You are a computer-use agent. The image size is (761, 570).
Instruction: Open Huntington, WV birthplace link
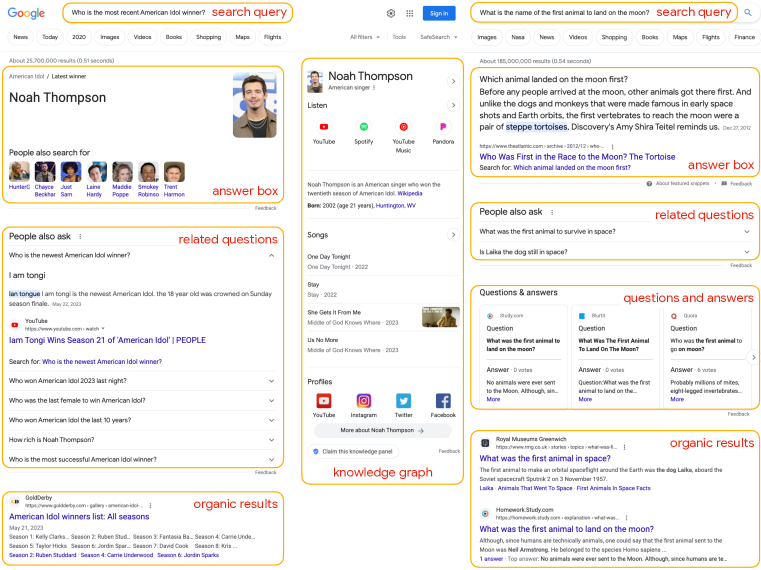click(396, 206)
